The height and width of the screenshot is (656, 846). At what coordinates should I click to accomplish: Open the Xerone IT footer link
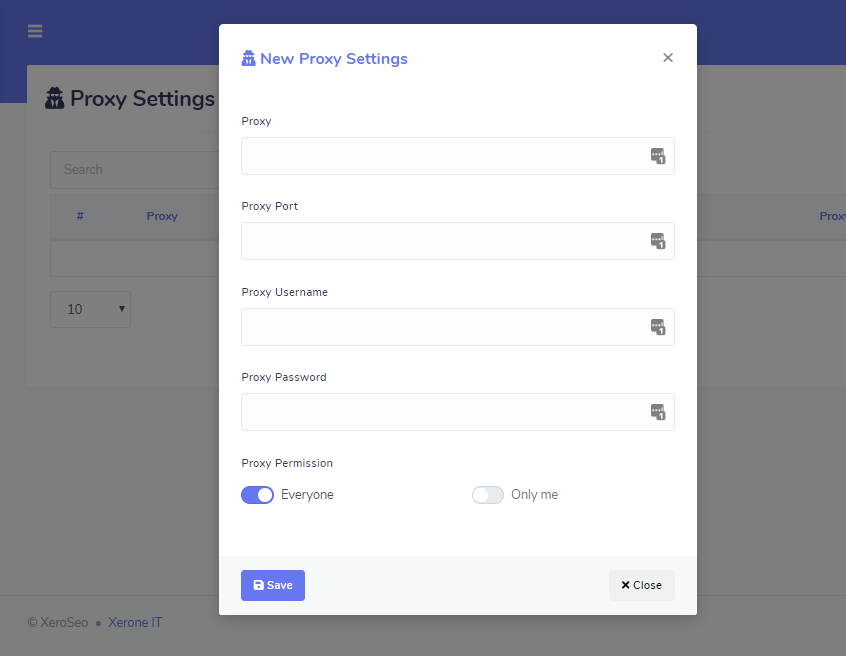click(135, 623)
